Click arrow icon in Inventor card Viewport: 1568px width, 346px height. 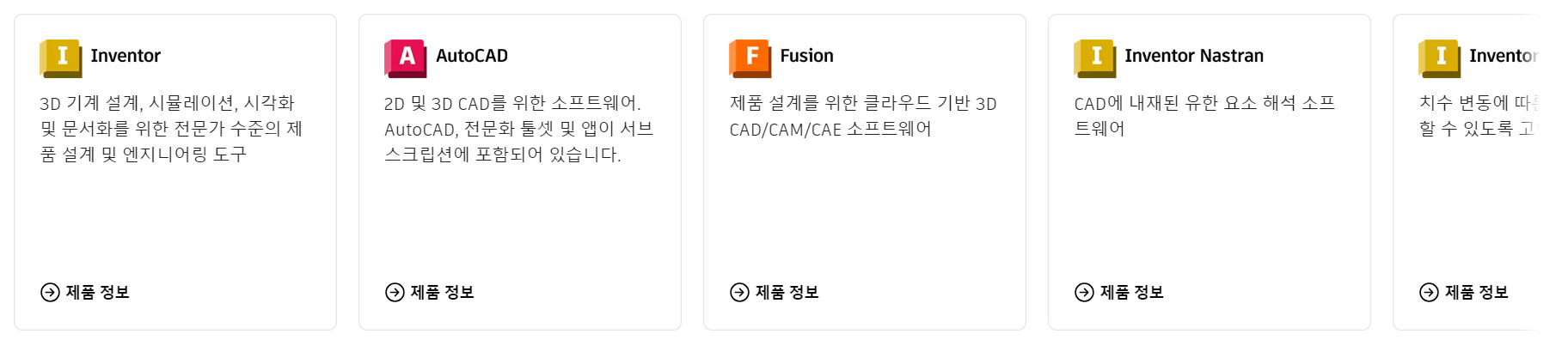point(51,293)
